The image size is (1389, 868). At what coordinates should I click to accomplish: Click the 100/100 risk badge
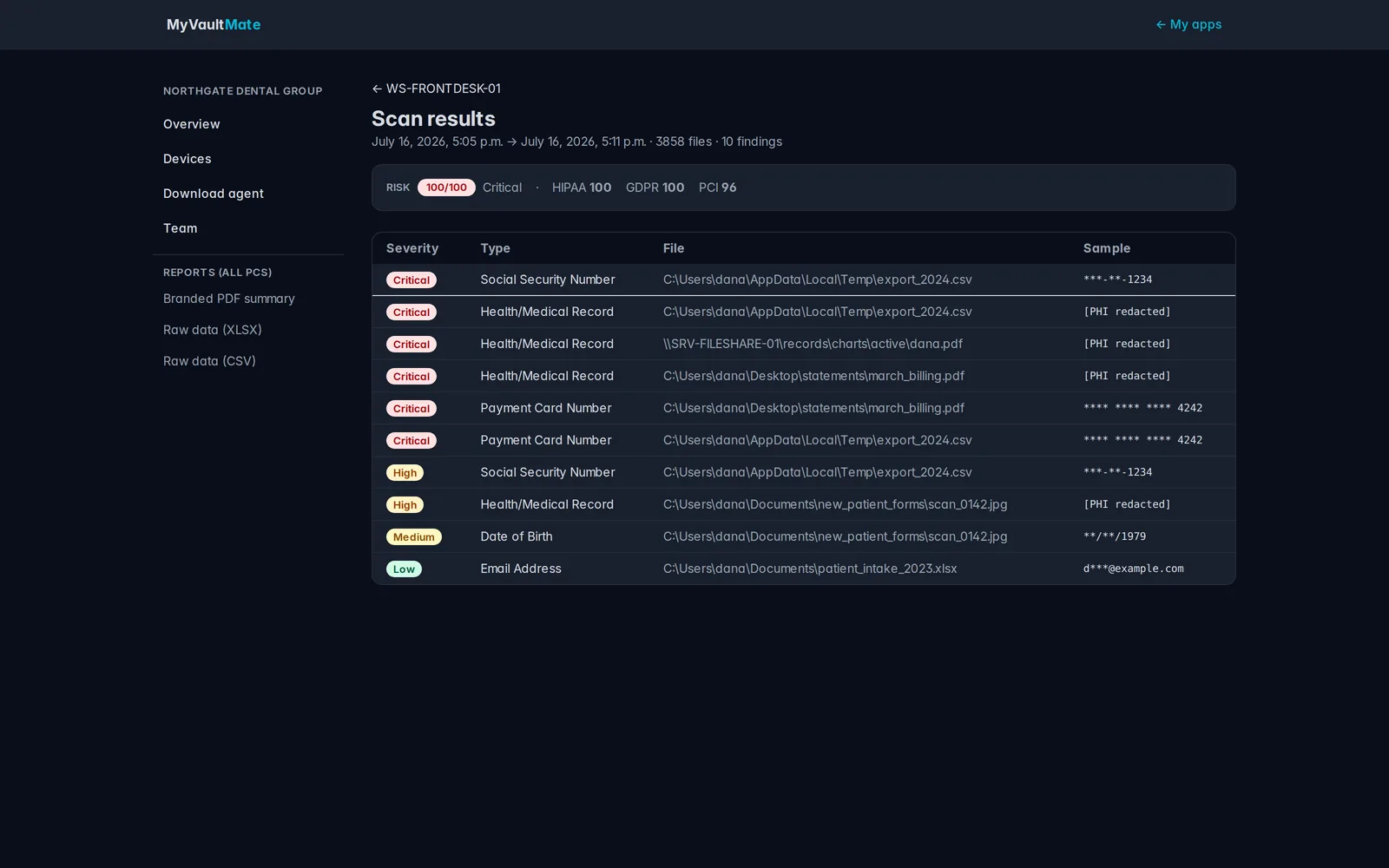446,187
